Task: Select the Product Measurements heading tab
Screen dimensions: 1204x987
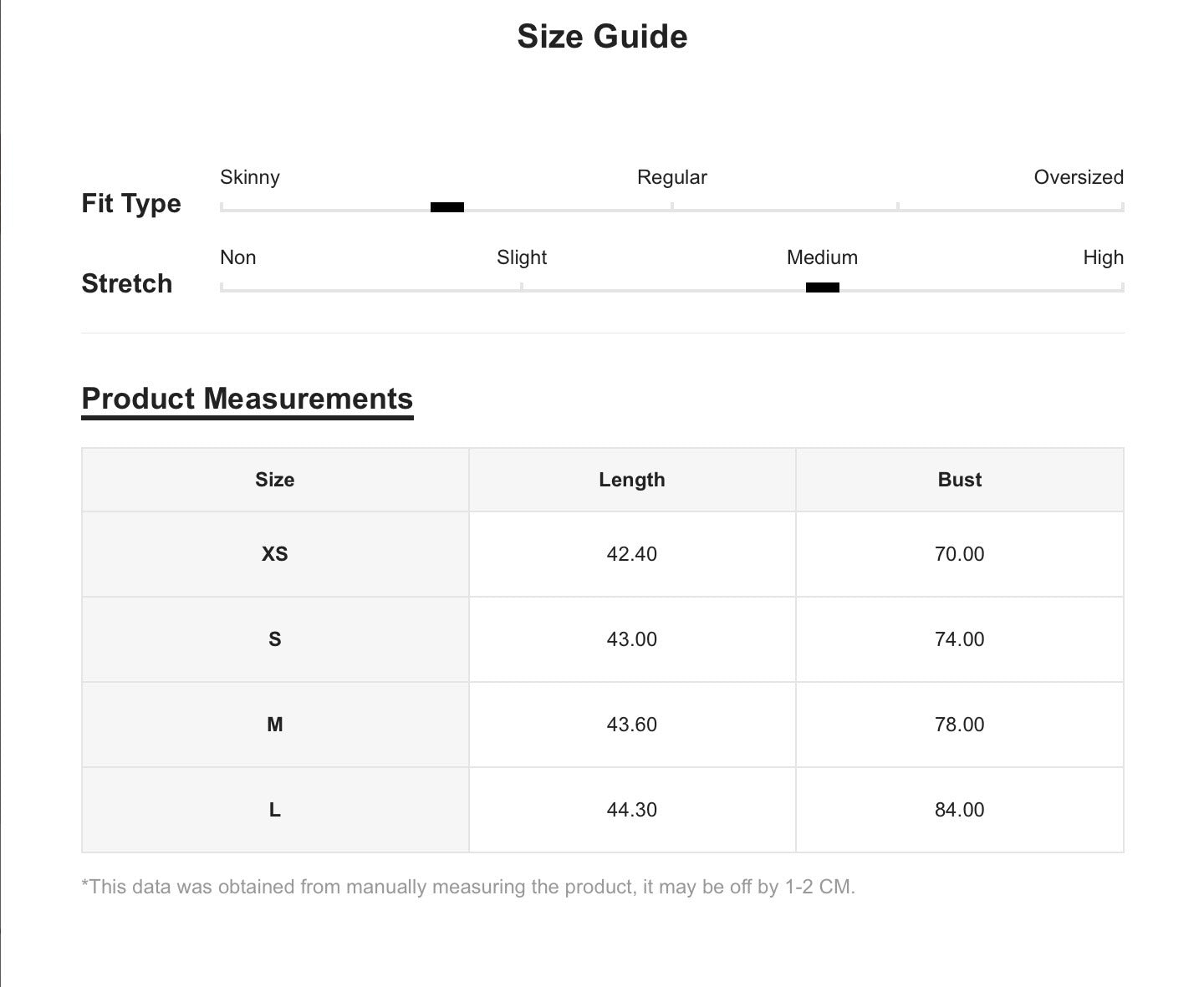Action: tap(247, 399)
